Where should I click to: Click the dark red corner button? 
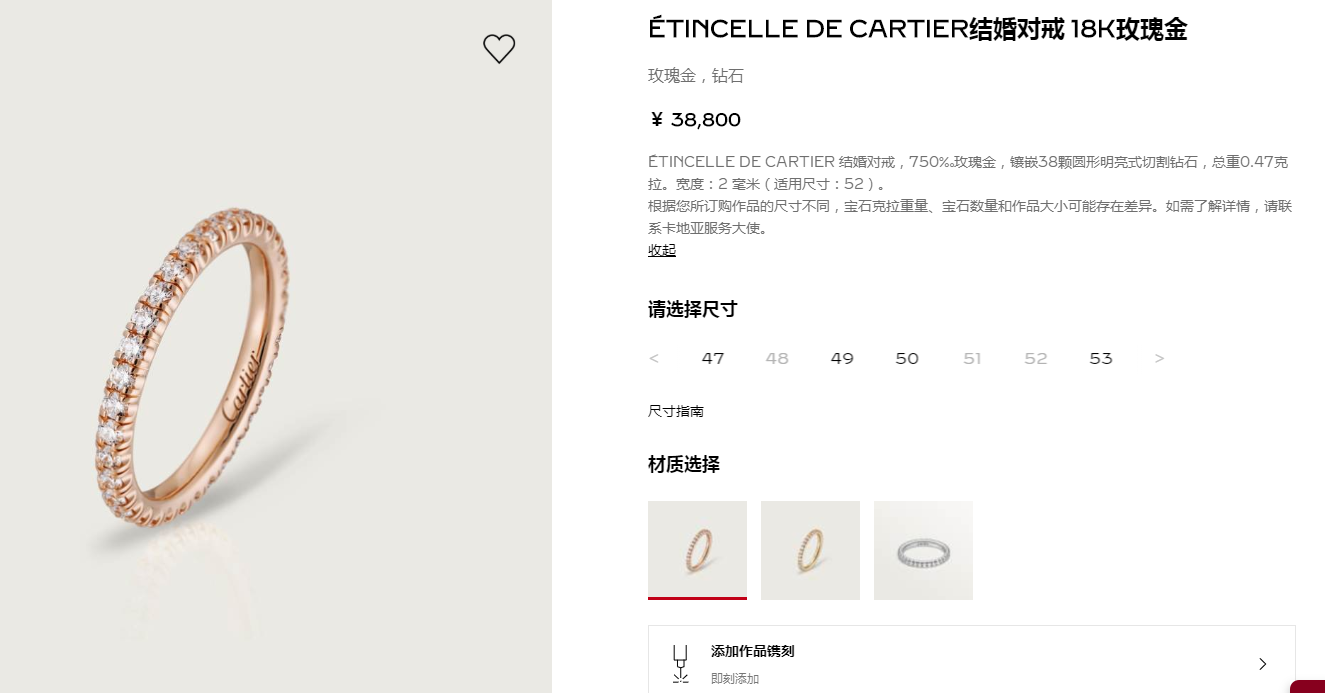point(1307,686)
